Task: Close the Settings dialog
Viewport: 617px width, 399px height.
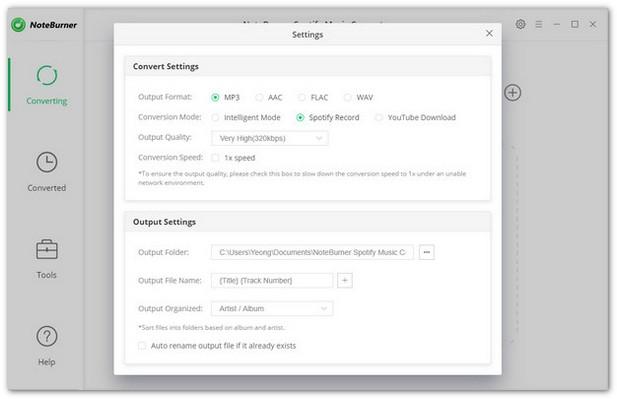Action: click(x=489, y=33)
